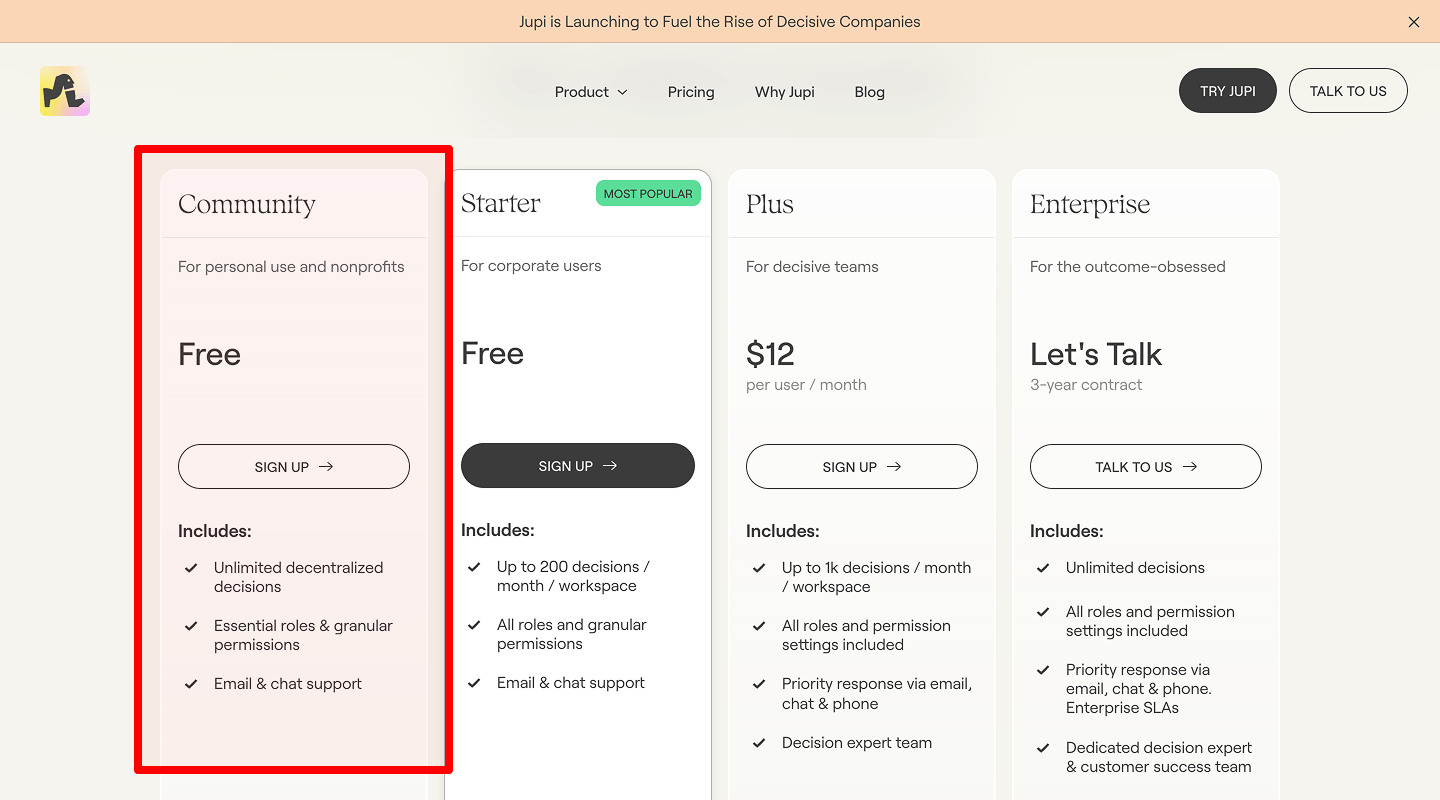Click the arrow icon in Community's Sign Up button

tap(327, 466)
